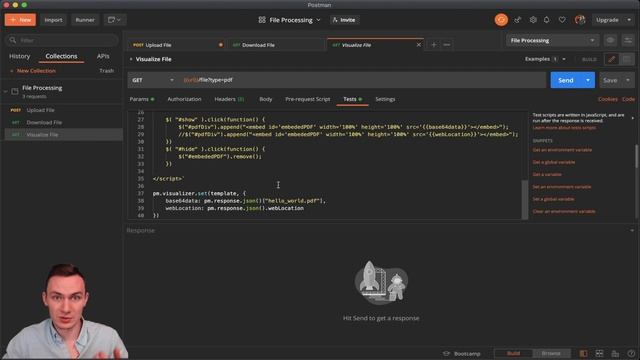Open the manage environments sliders icon
The image size is (640, 360).
(628, 40)
